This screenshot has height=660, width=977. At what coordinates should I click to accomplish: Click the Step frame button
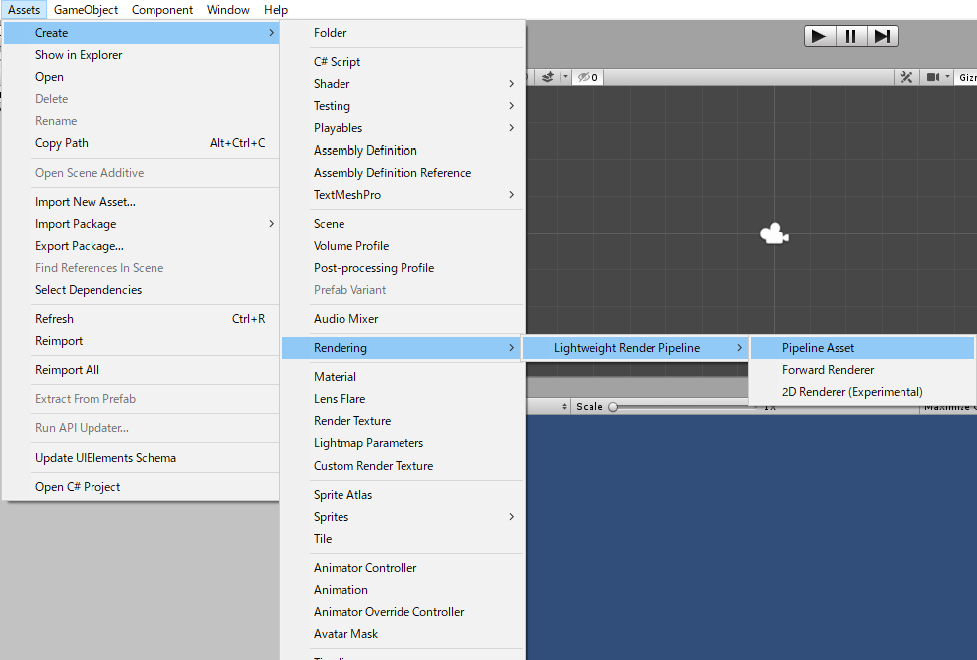(882, 36)
